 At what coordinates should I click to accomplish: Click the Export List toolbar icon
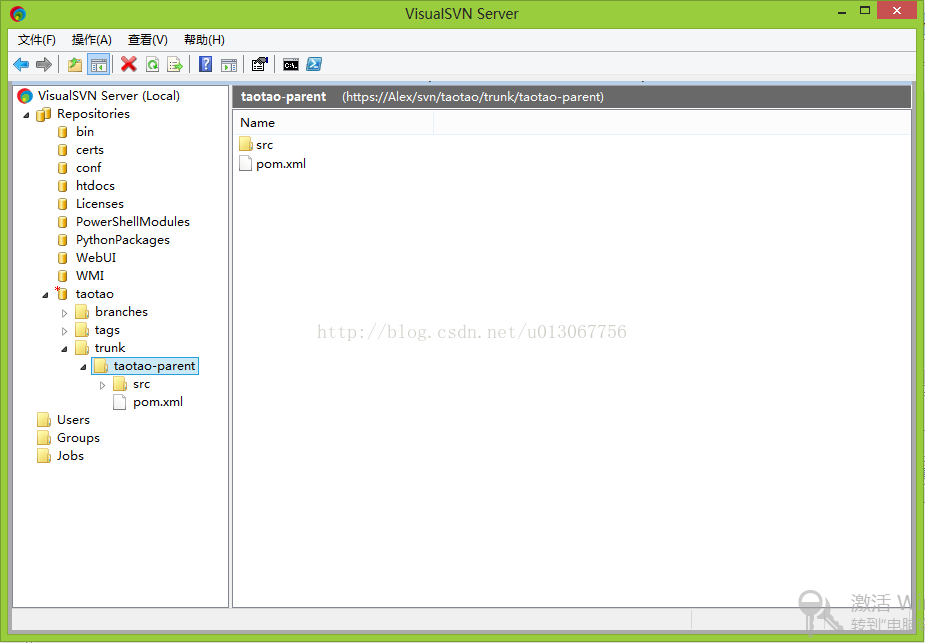pos(175,64)
